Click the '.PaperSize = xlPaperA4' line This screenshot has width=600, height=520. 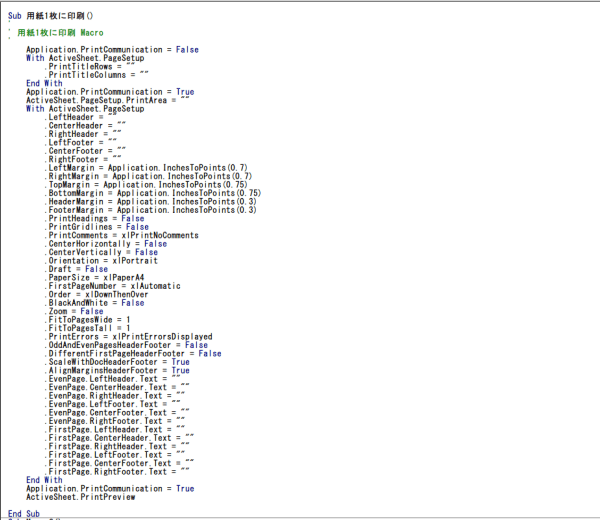click(x=95, y=277)
